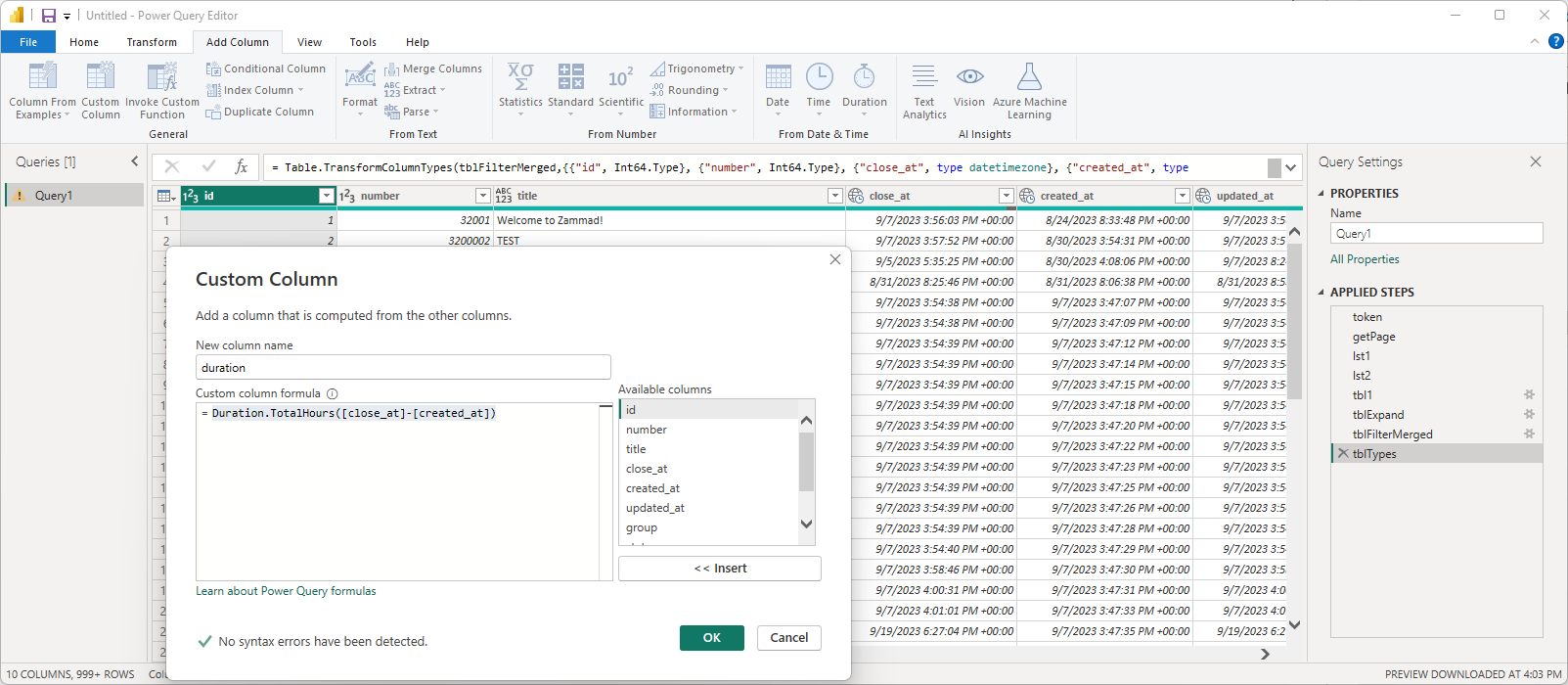Click Merge Columns command

(433, 68)
